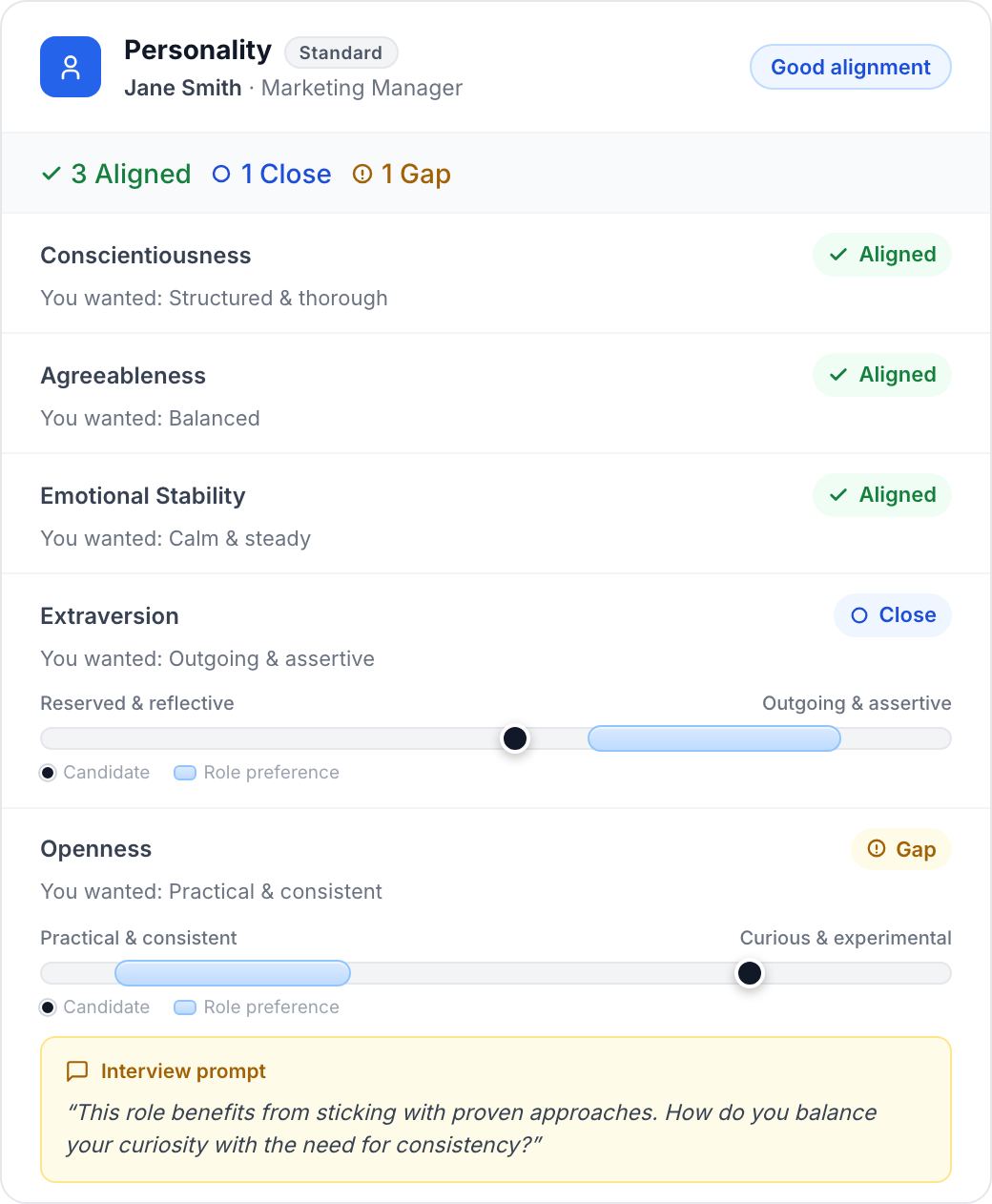Click the checkmark in Conscientiousness Aligned badge
Viewport: 992px width, 1204px height.
click(x=838, y=255)
